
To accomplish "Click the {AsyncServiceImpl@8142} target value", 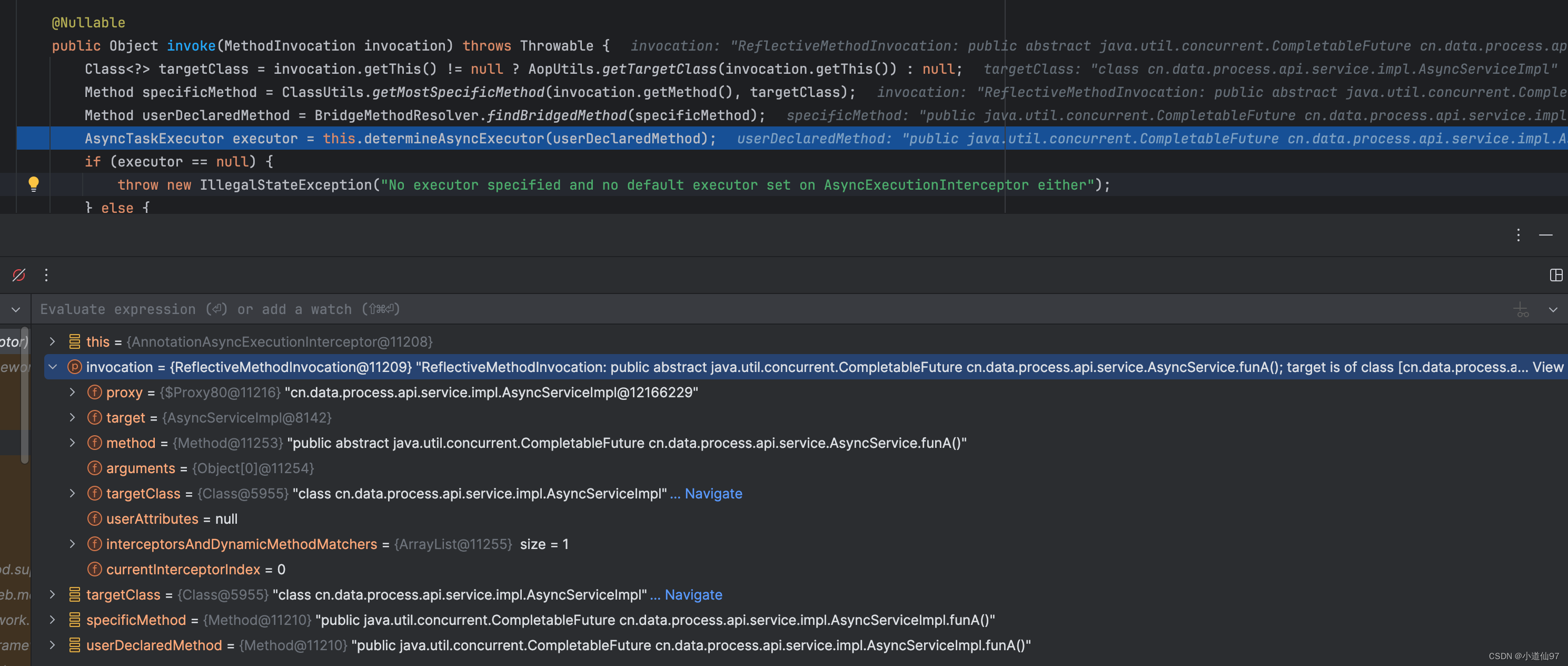I will click(x=246, y=417).
